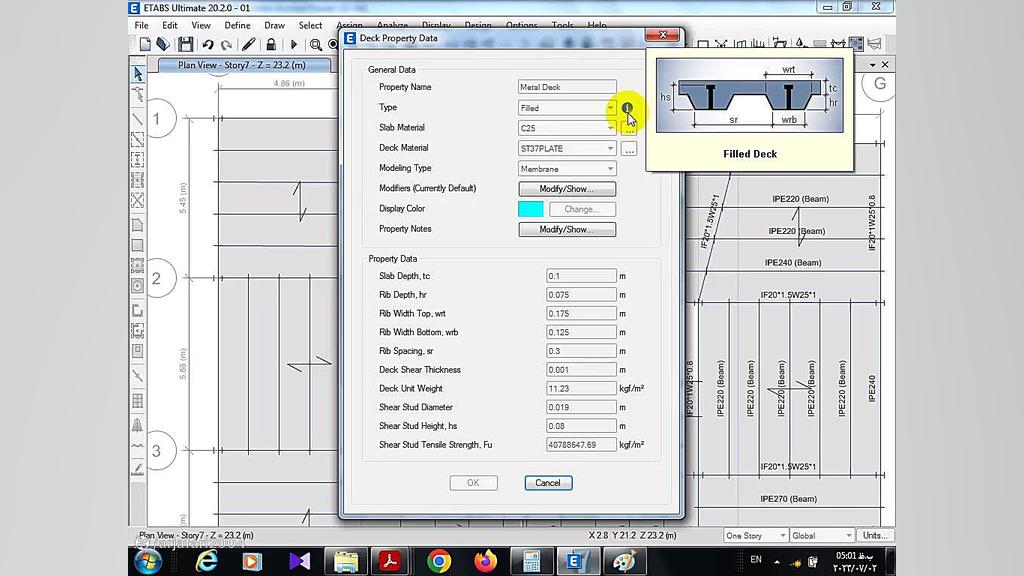Click the Filled type info icon
The image size is (1024, 576).
tap(627, 108)
